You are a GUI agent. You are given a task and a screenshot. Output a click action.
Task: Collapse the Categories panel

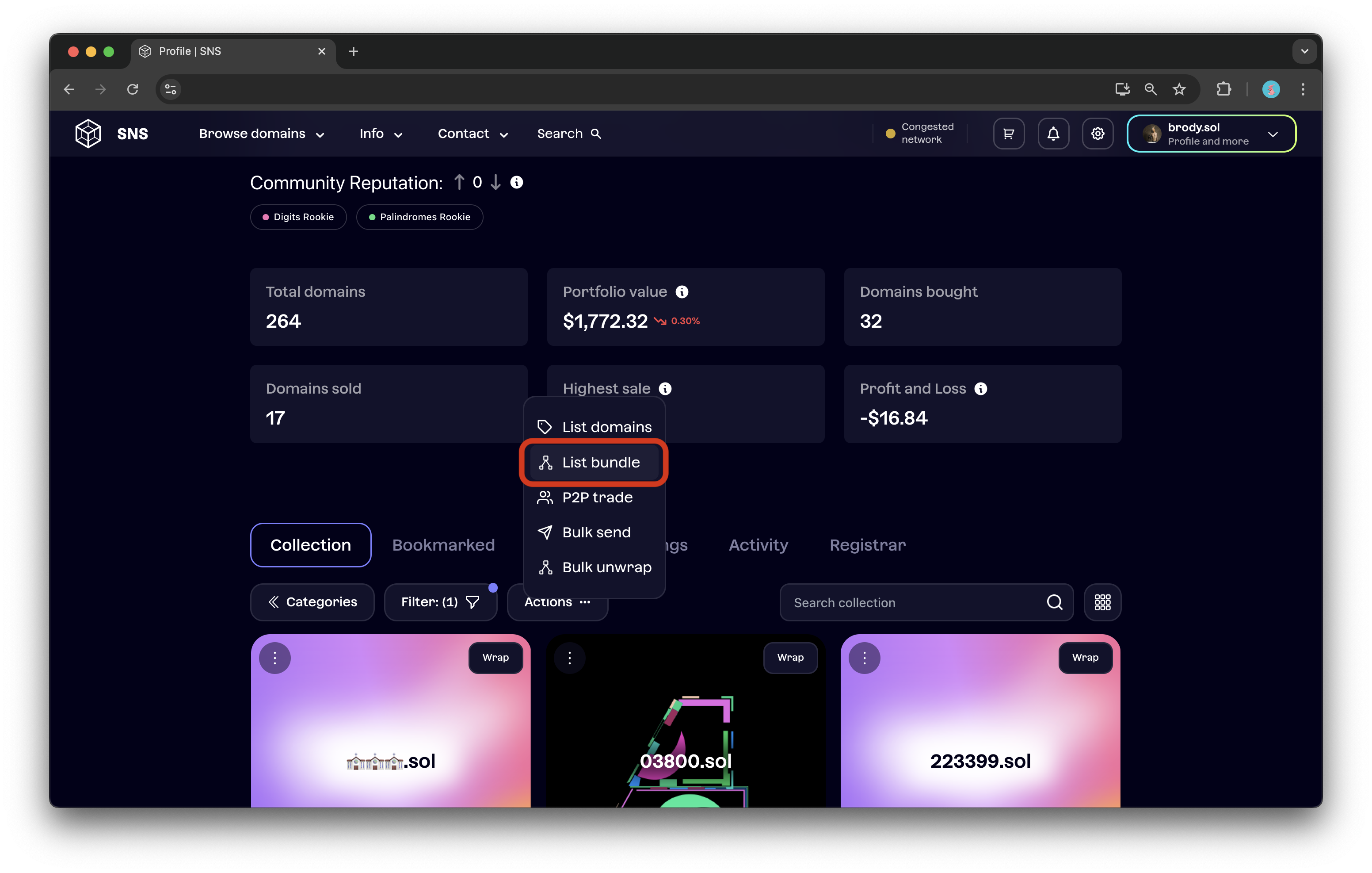click(x=312, y=602)
